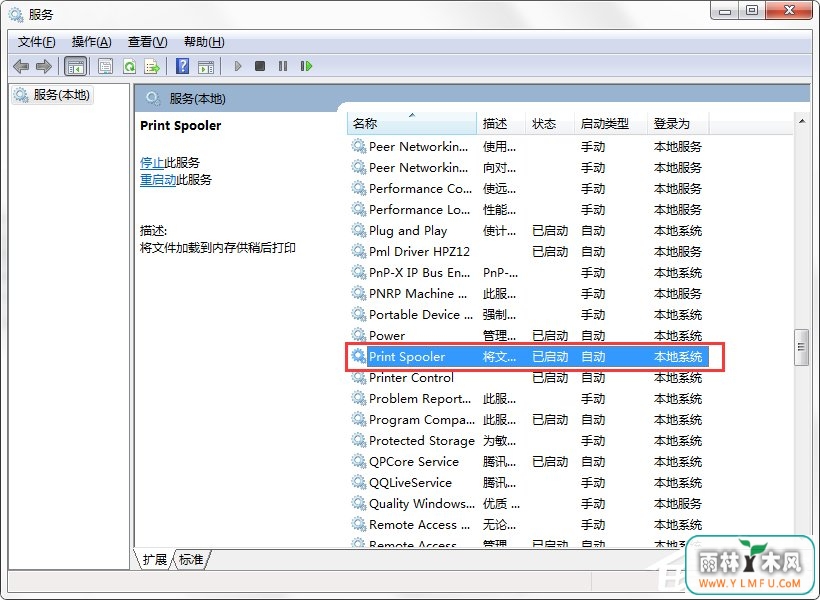Sort by the 启动类型 column header
820x600 pixels.
[610, 123]
